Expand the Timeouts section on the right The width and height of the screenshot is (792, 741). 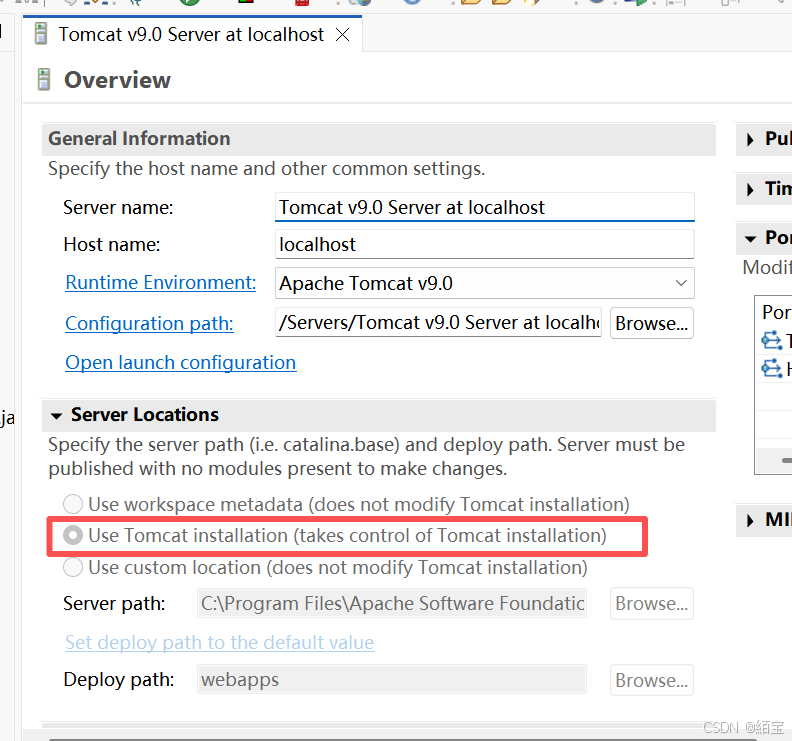click(750, 189)
